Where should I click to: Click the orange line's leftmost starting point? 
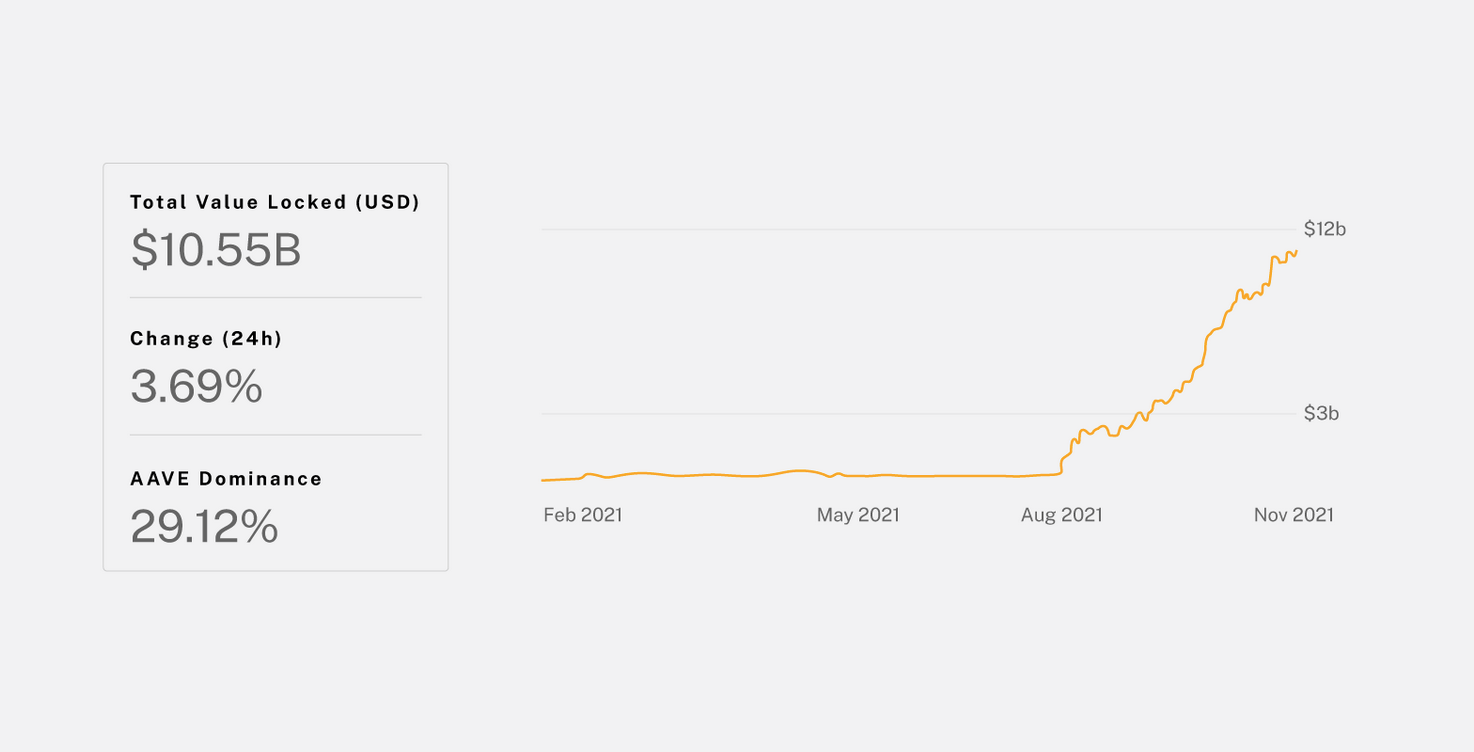[x=542, y=480]
